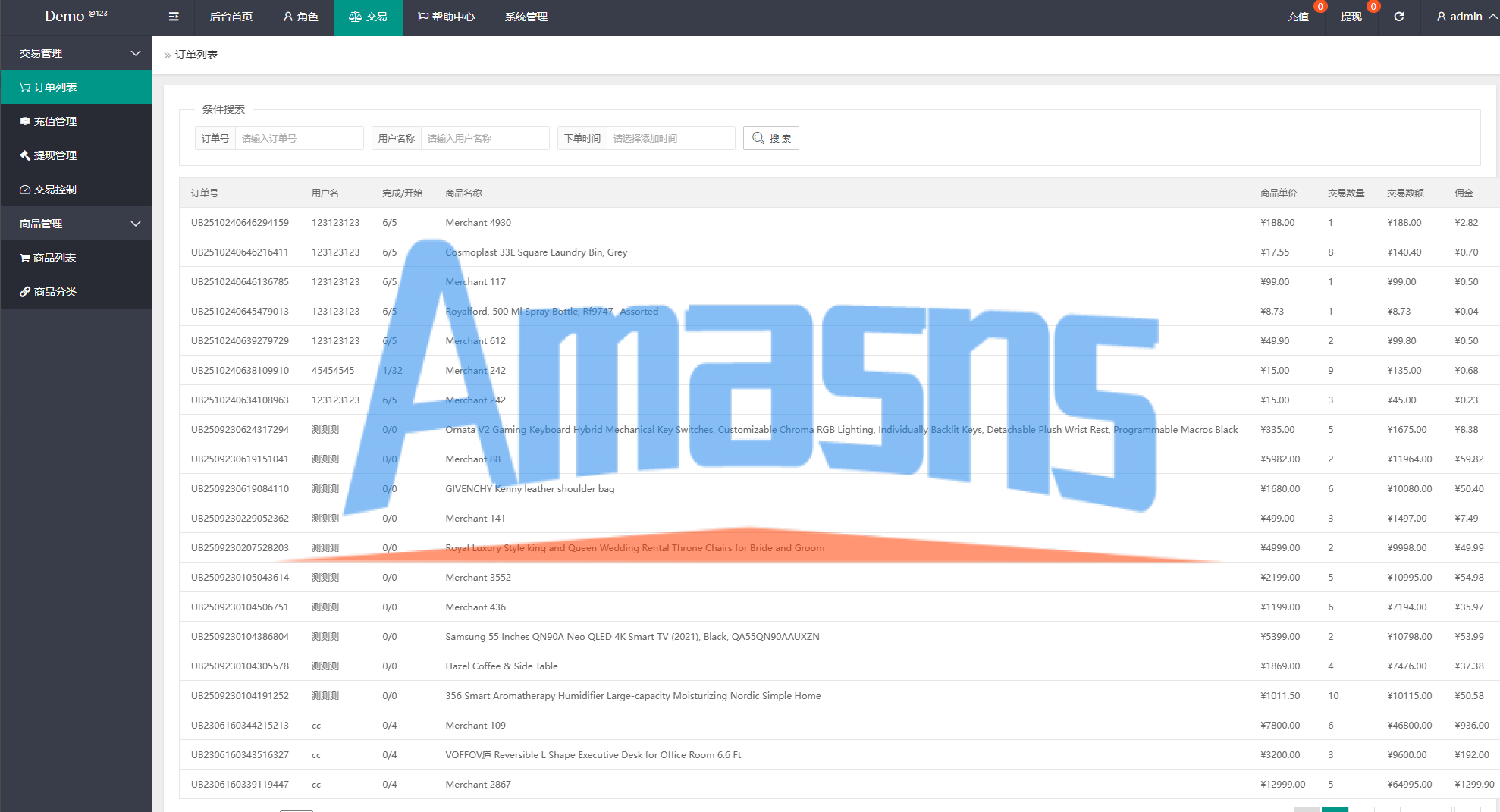Image resolution: width=1500 pixels, height=812 pixels.
Task: Open the 系统管理 top menu
Action: (526, 17)
